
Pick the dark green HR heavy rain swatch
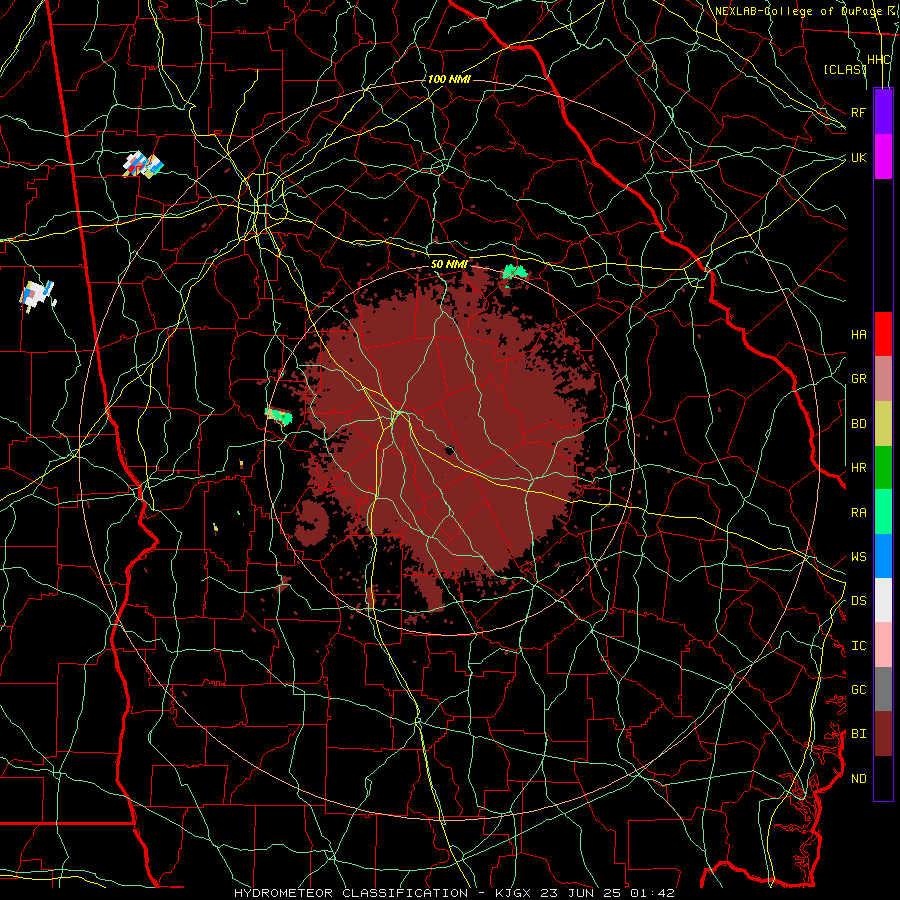[883, 468]
